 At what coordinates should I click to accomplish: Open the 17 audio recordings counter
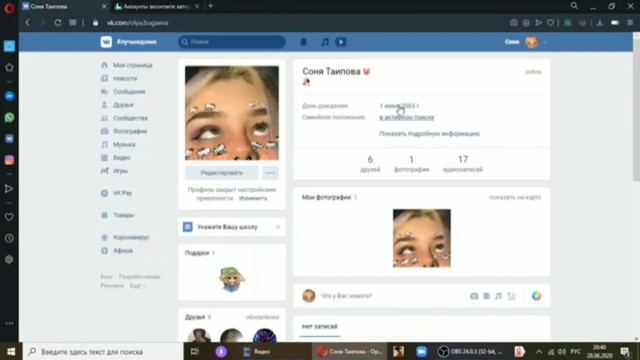pyautogui.click(x=463, y=163)
